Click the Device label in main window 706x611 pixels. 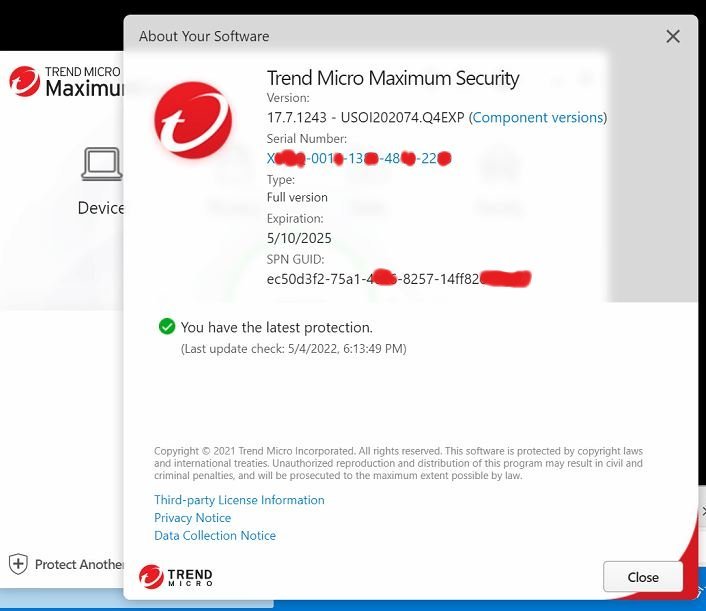pyautogui.click(x=101, y=208)
